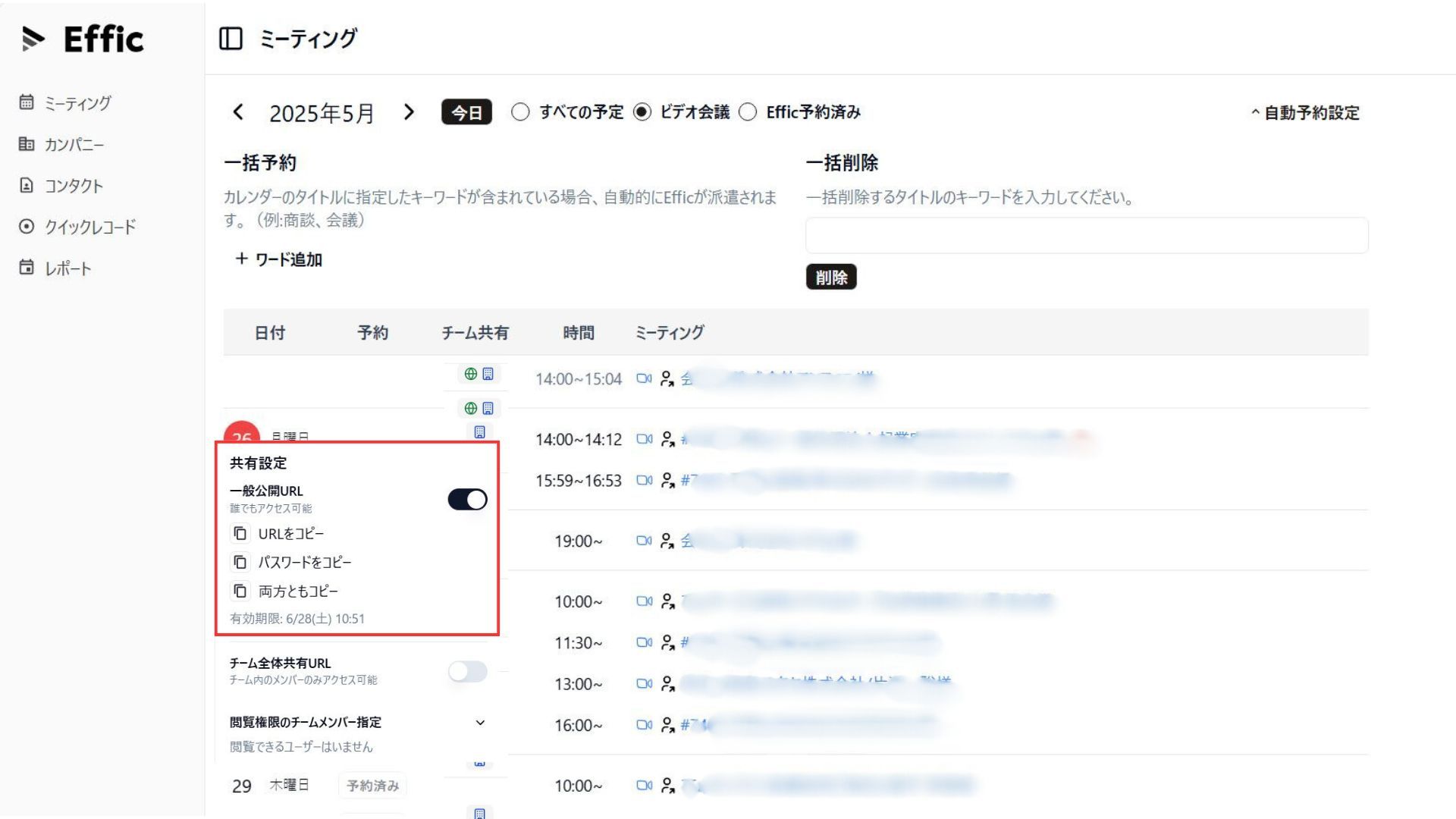Go to the previous month

pos(238,112)
